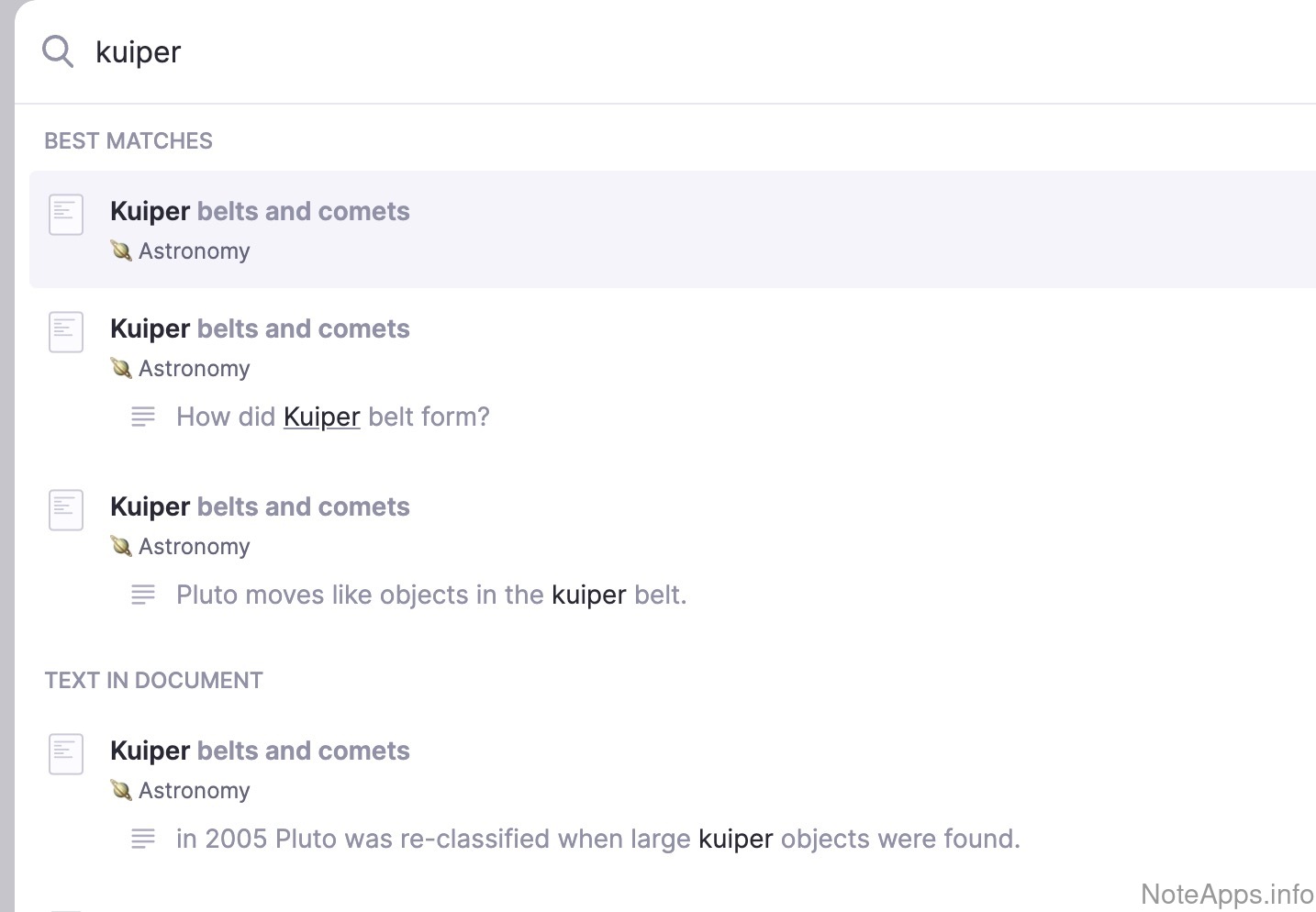Screen dimensions: 1316x912
Task: Open the "in 2005 Pluto was re-classified" snippet
Action: [x=597, y=839]
